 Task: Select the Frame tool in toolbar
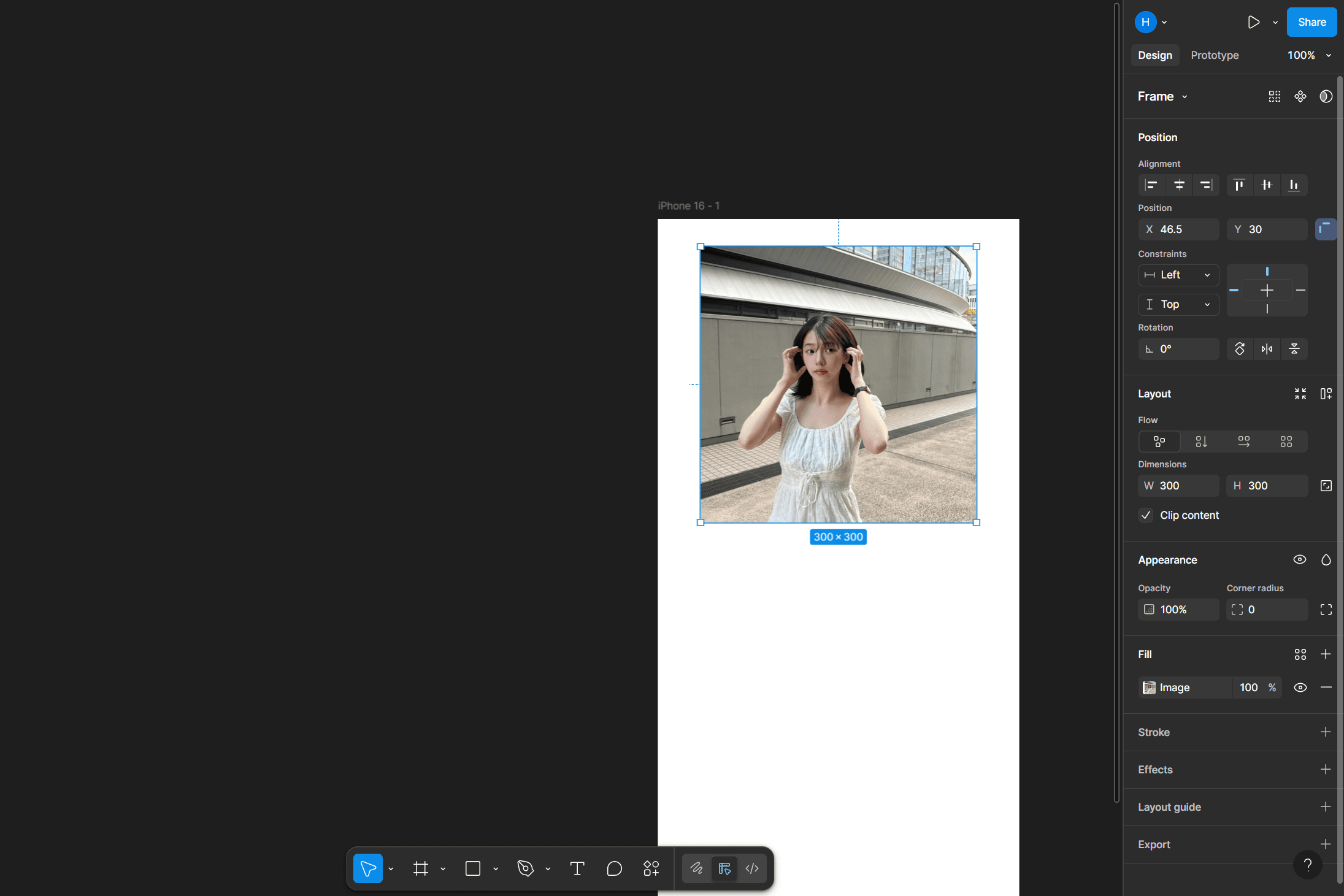coord(421,868)
